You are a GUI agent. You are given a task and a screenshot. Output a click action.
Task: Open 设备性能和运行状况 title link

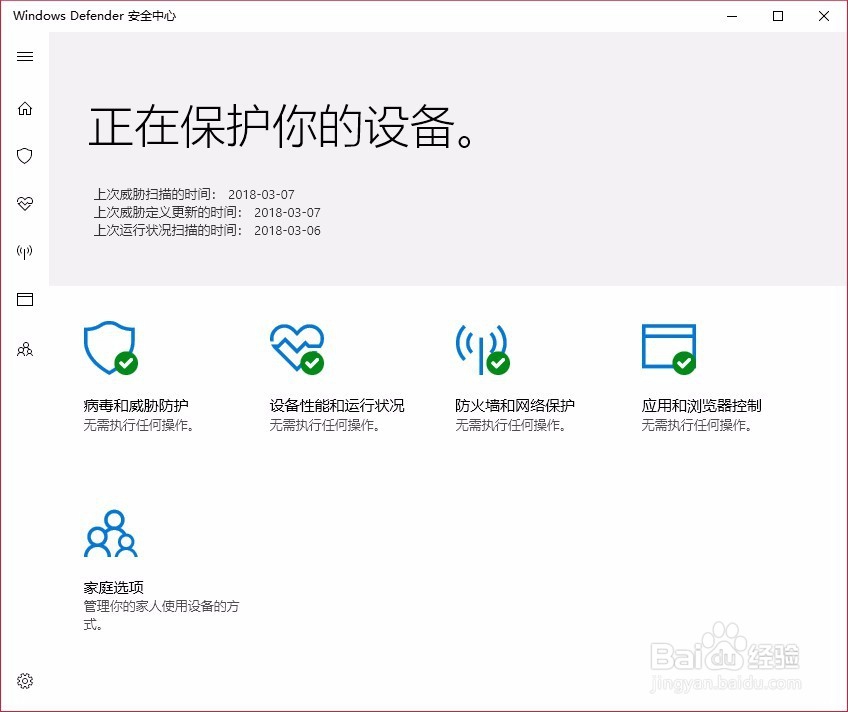[x=337, y=405]
